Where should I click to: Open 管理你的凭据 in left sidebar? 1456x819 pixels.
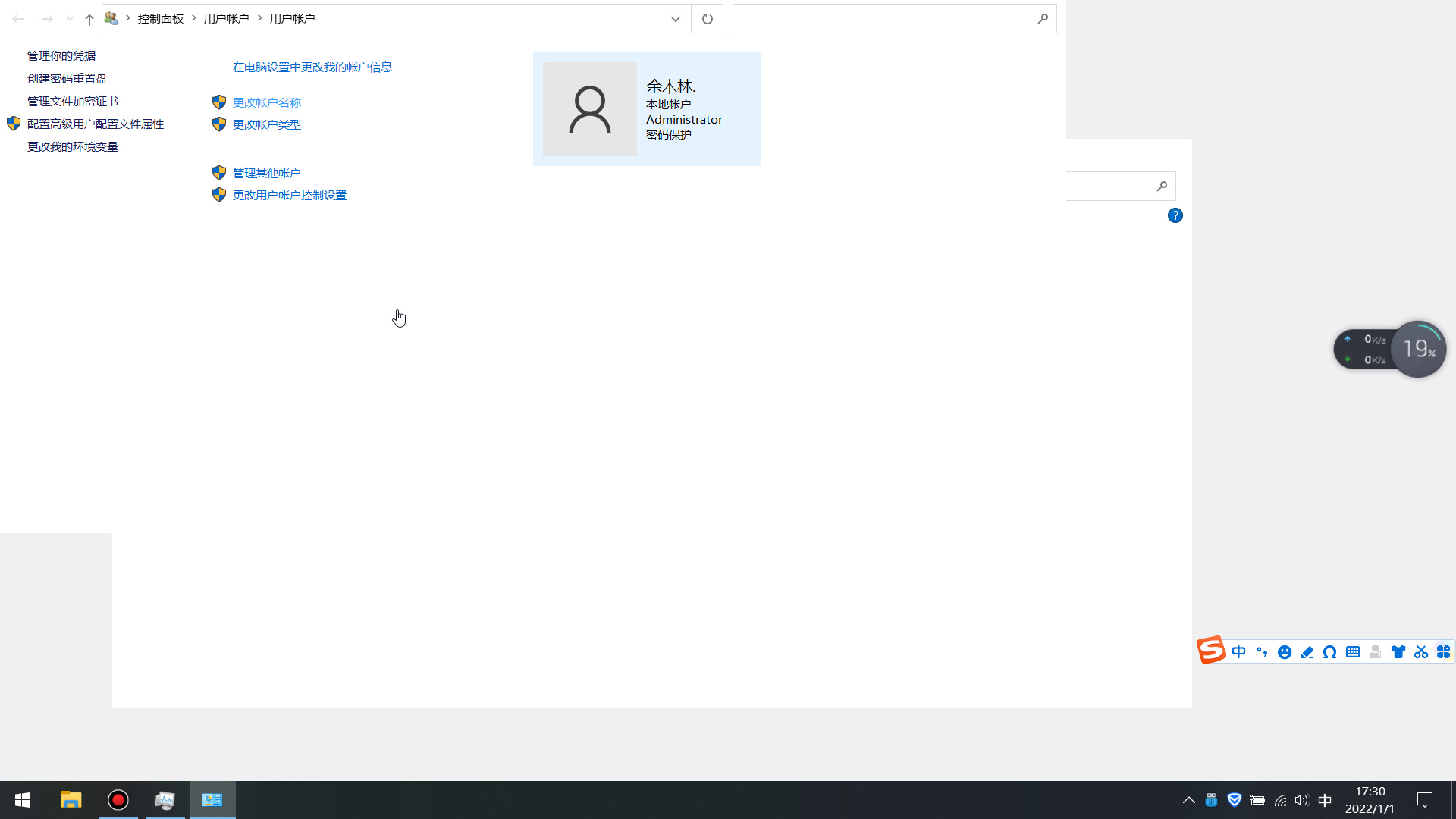(x=61, y=55)
